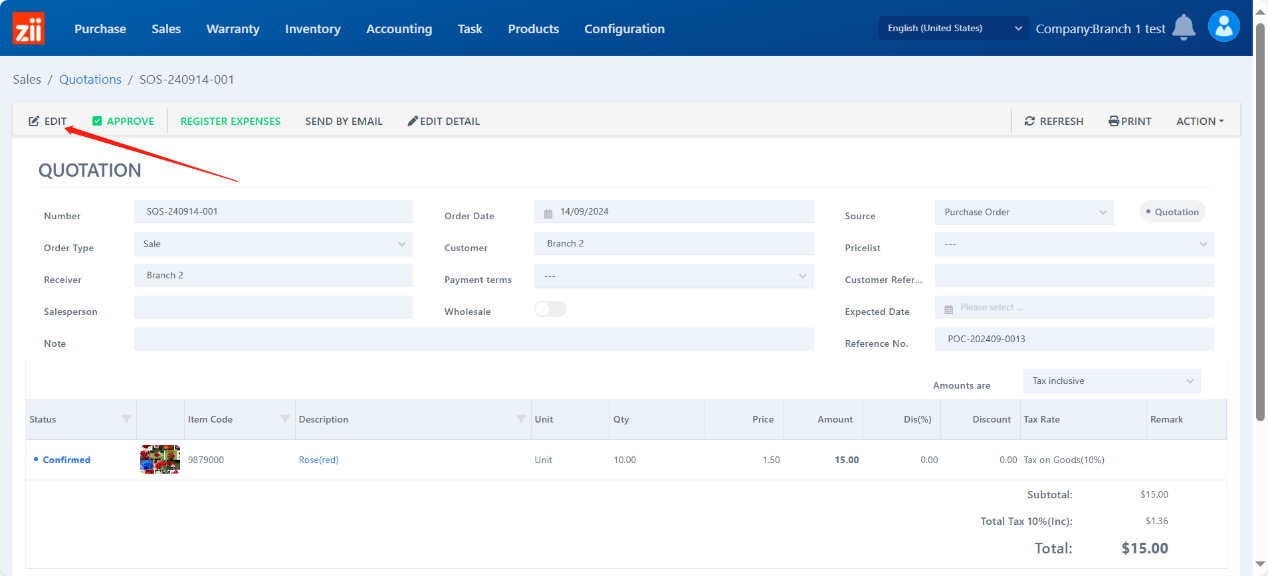
Task: Click the Rose product thumbnail
Action: click(160, 460)
